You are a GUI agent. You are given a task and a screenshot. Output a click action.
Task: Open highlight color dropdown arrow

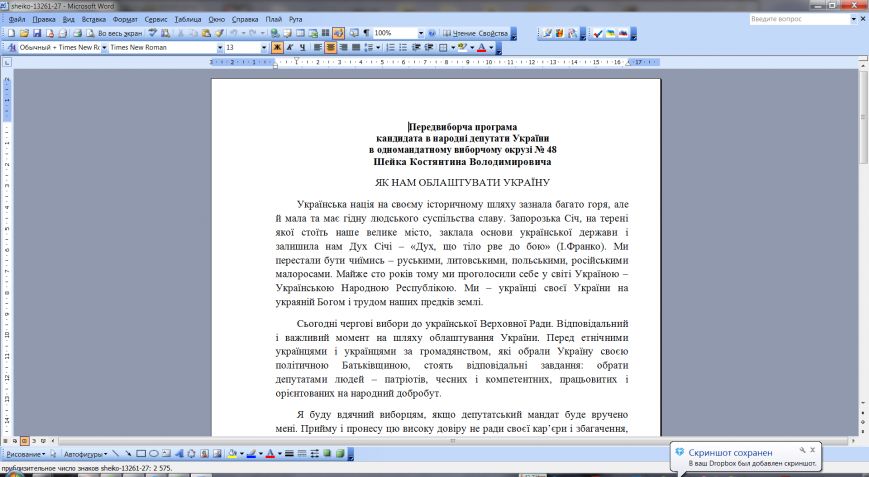(x=472, y=48)
